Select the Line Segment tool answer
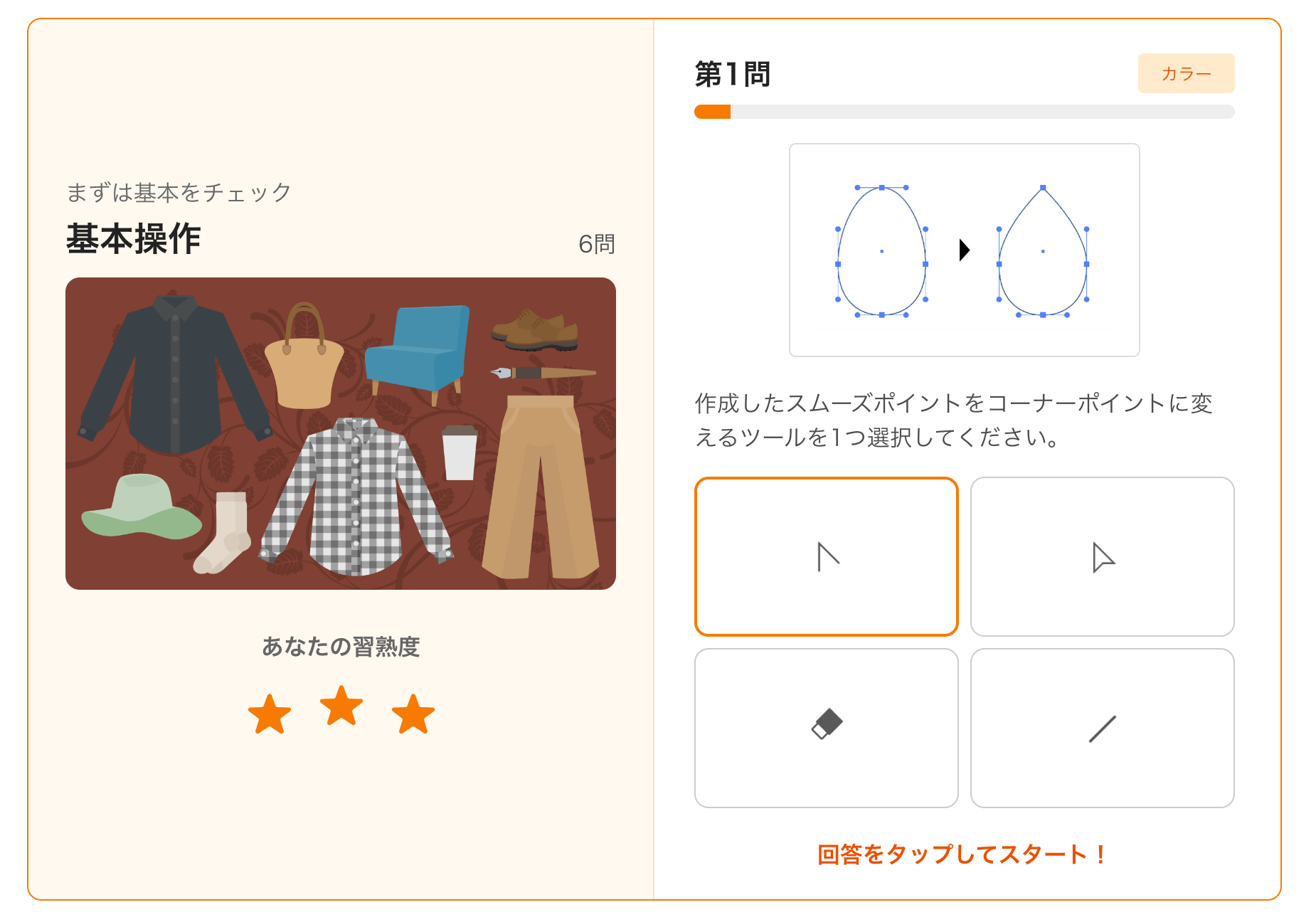 point(1102,728)
